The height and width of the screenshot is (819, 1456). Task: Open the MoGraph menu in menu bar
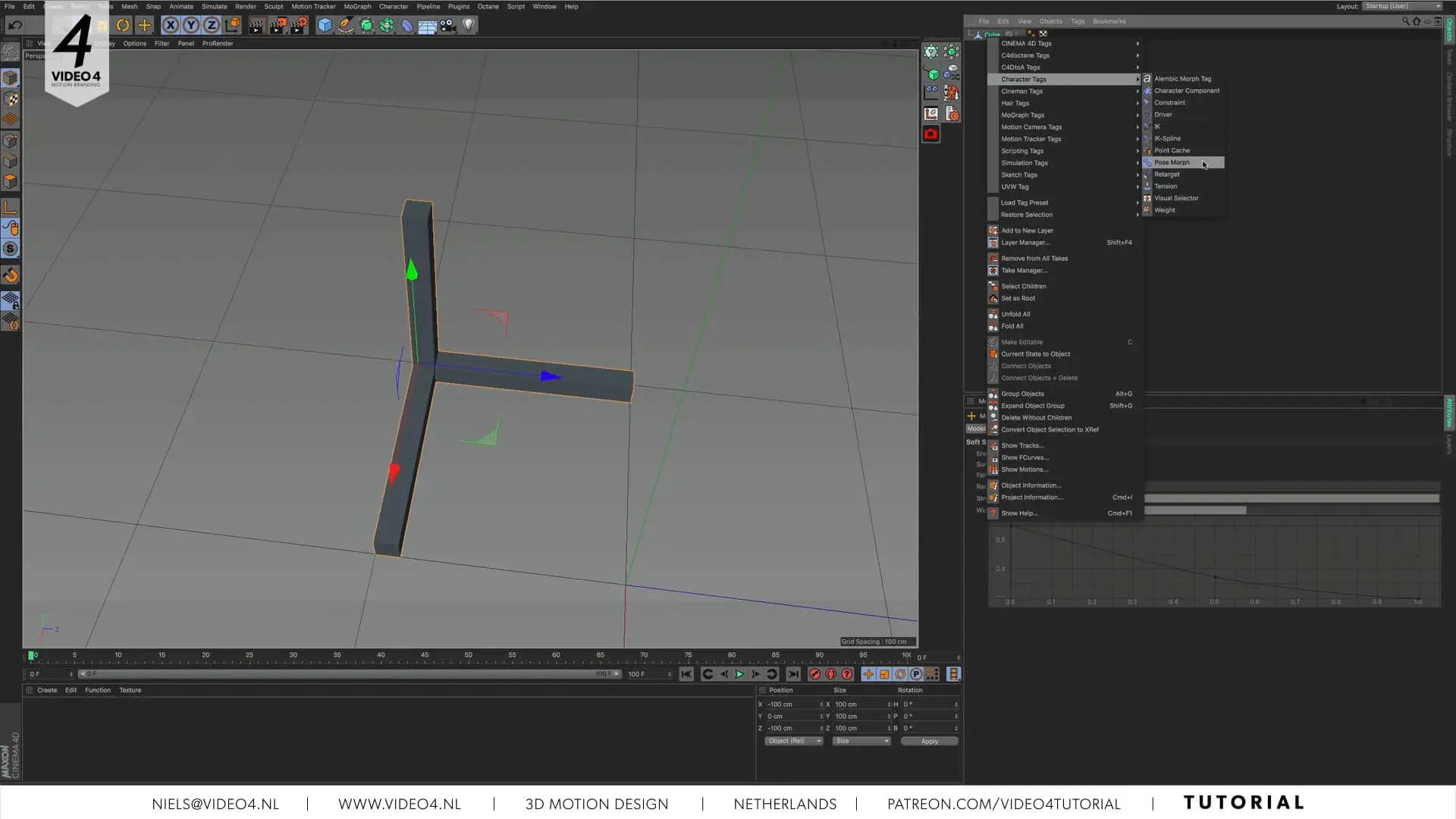point(357,6)
